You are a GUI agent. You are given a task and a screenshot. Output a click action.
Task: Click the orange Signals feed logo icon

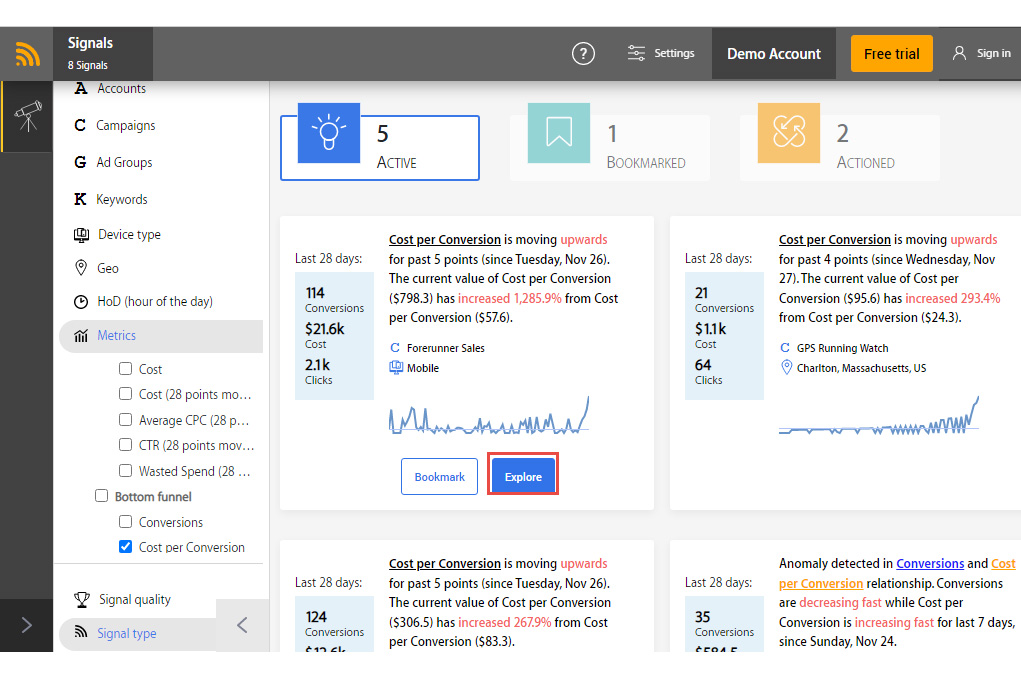(x=27, y=54)
